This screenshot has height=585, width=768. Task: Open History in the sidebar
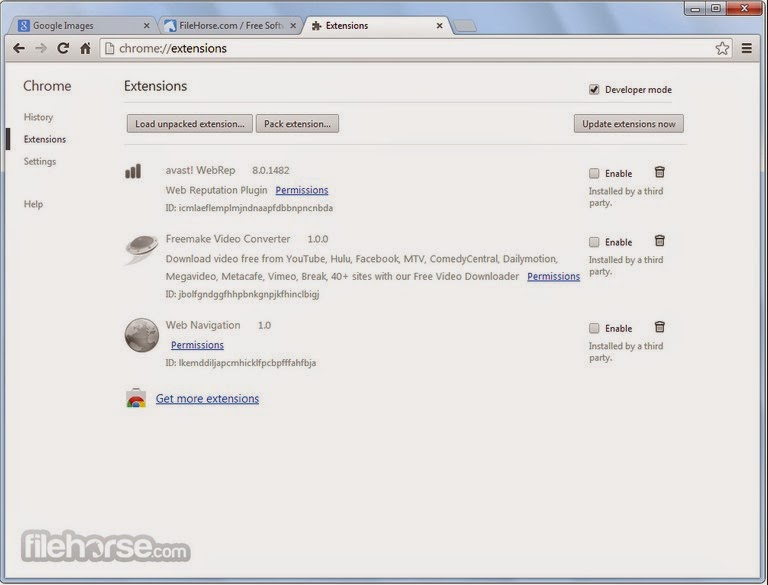tap(38, 117)
